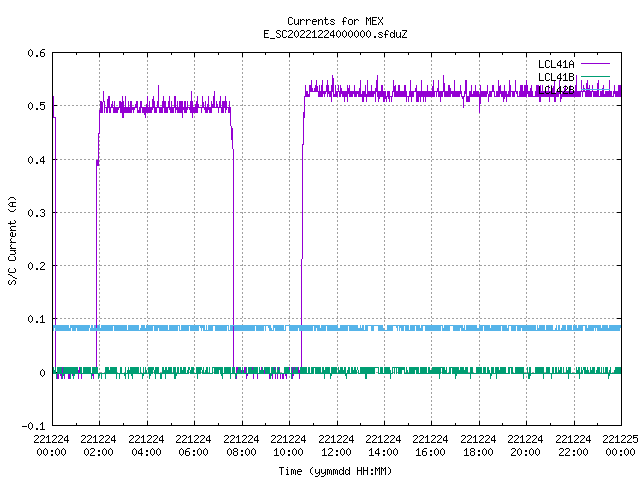640x480 pixels.
Task: Click the y-axis label 'S/C Current (A)'
Action: pos(13,241)
